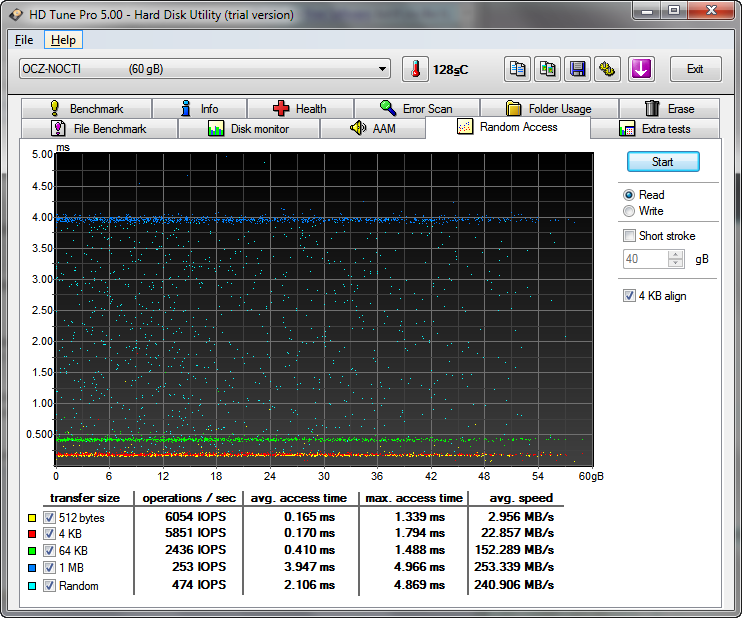Start the random access test
The width and height of the screenshot is (742, 618).
663,162
